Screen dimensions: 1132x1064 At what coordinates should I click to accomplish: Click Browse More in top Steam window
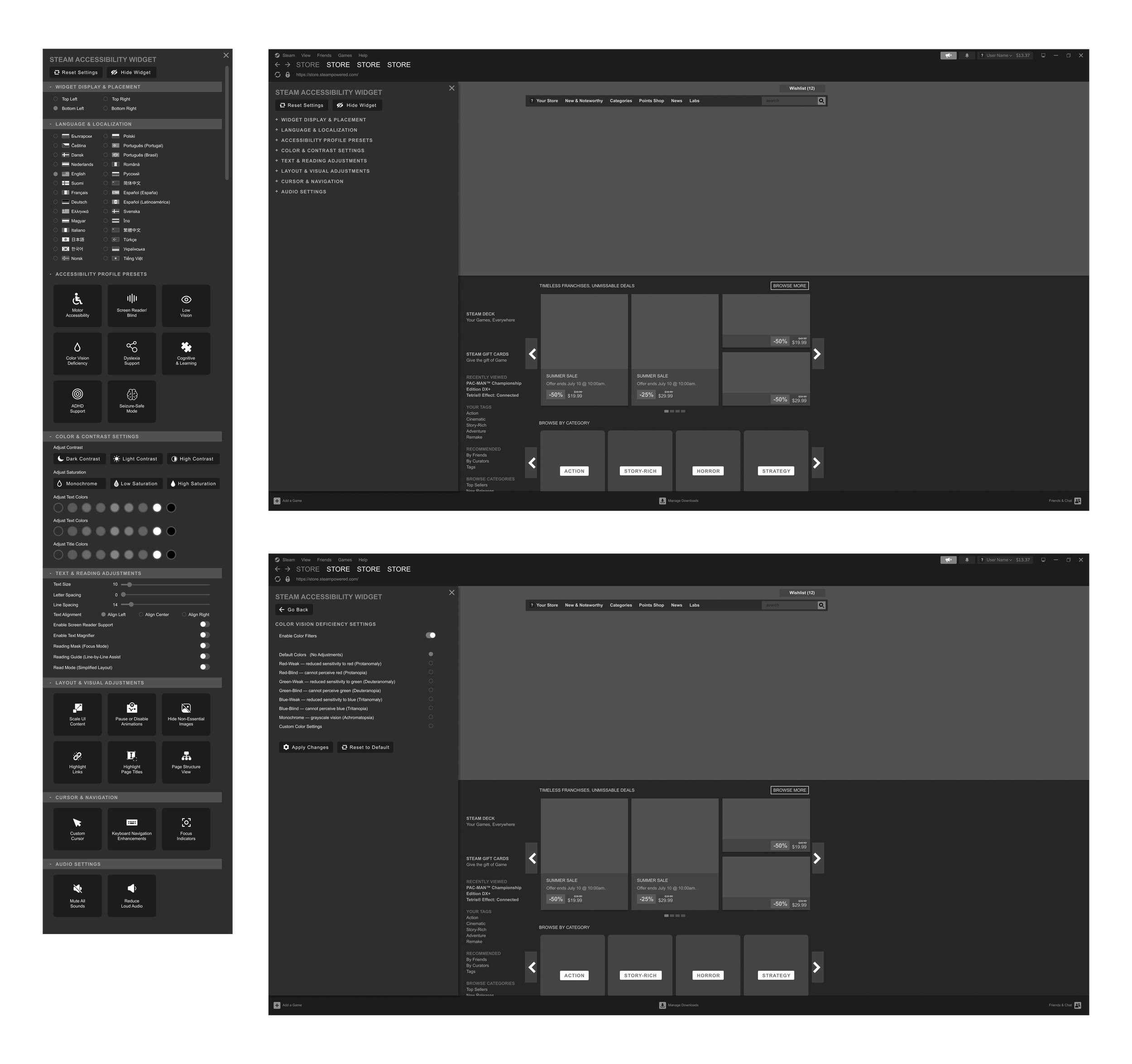click(x=789, y=286)
